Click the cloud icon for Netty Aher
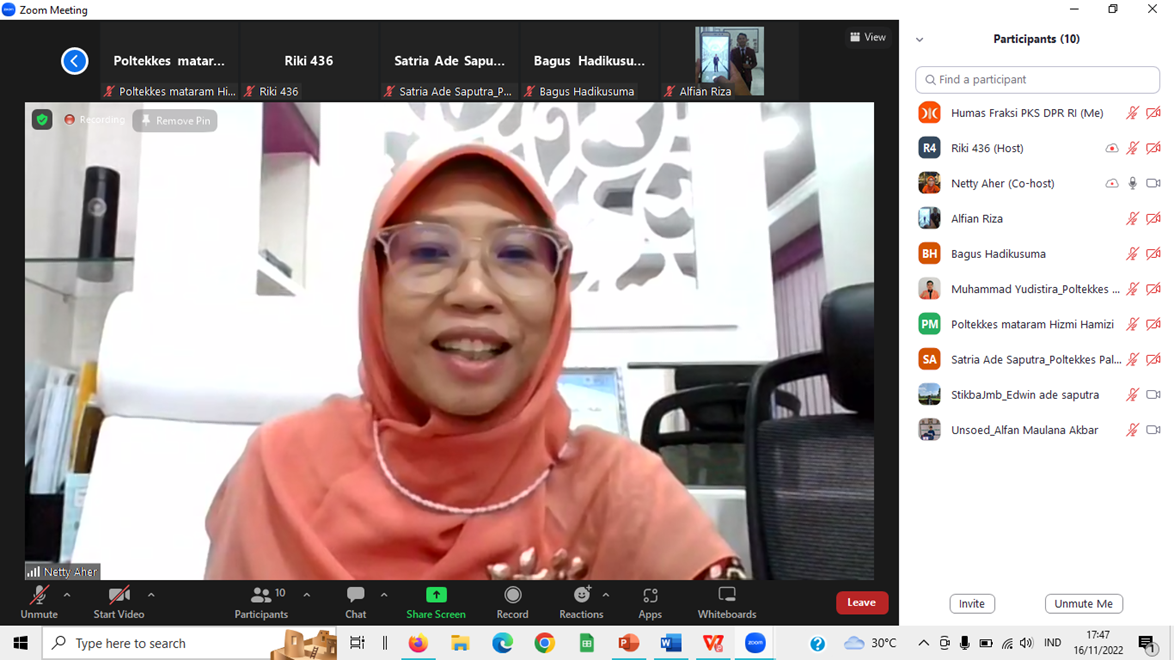This screenshot has height=660, width=1174. click(1112, 184)
